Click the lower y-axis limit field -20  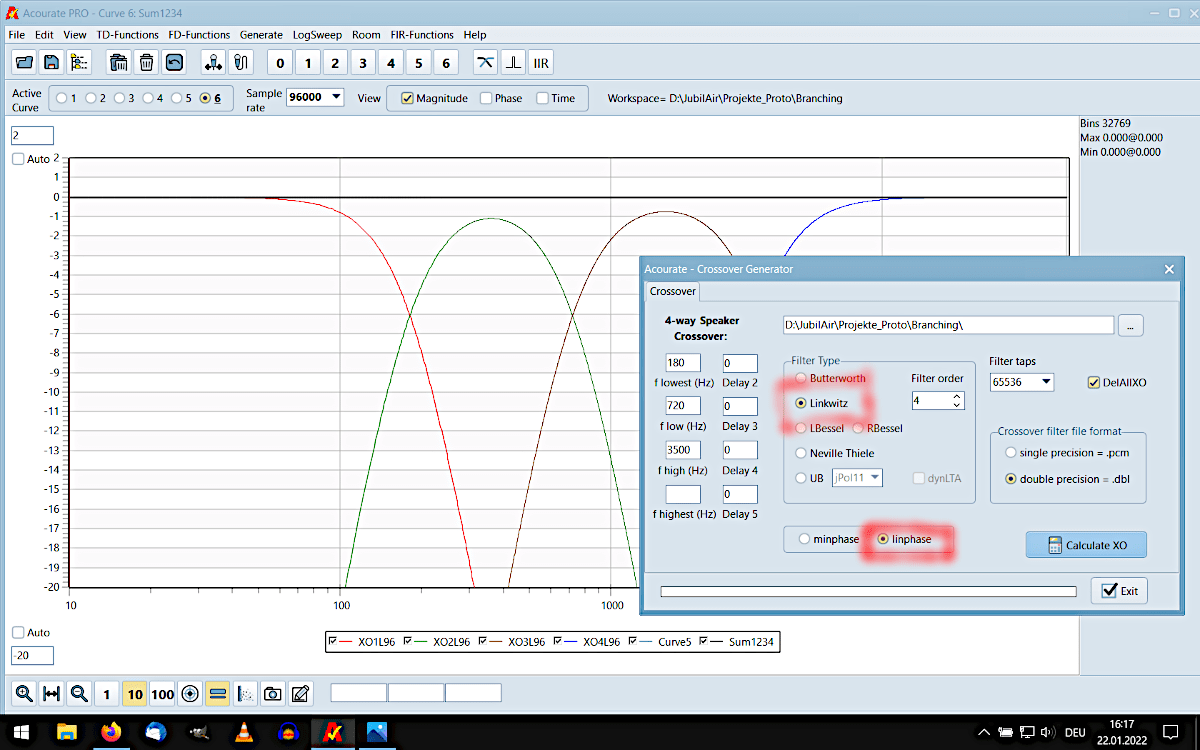[32, 656]
